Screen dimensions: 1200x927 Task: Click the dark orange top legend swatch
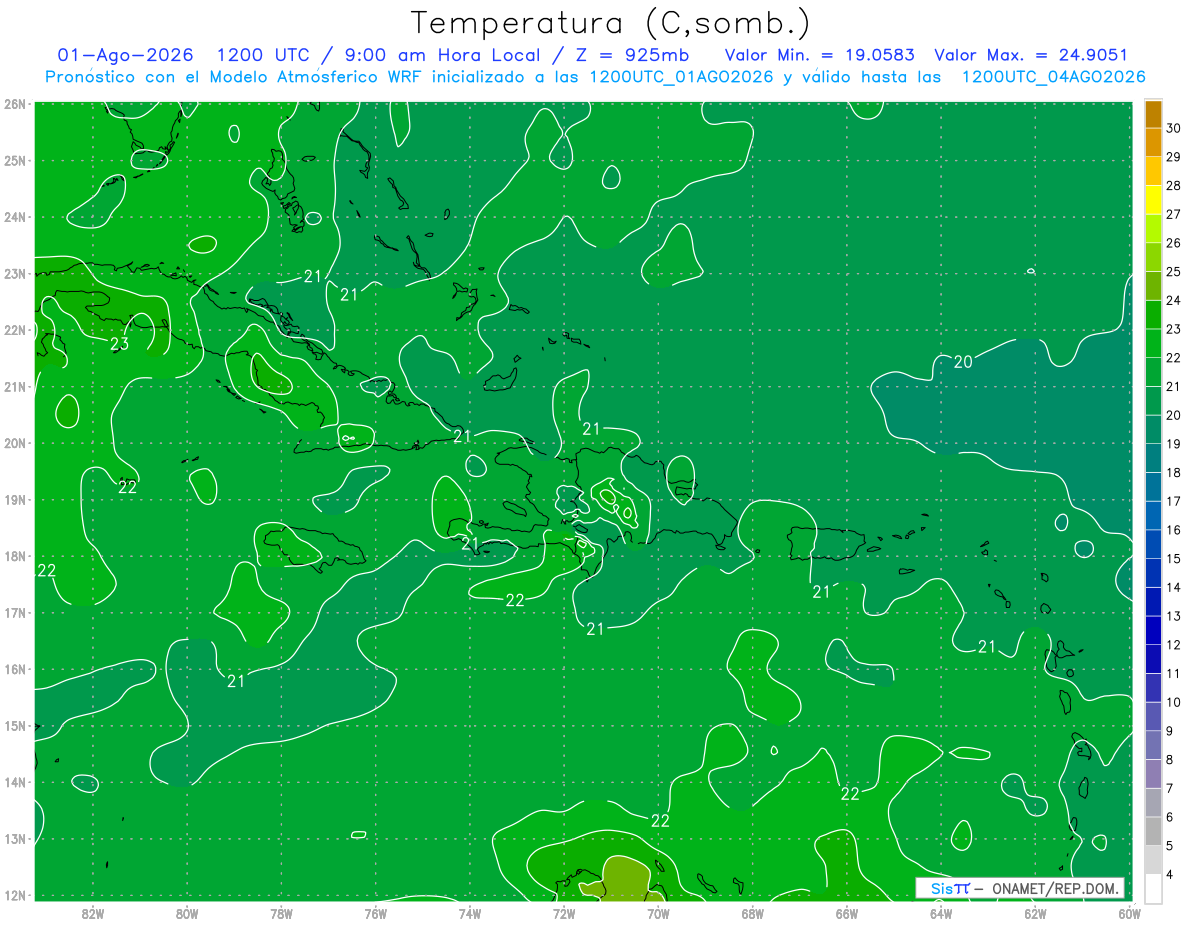pyautogui.click(x=1153, y=114)
